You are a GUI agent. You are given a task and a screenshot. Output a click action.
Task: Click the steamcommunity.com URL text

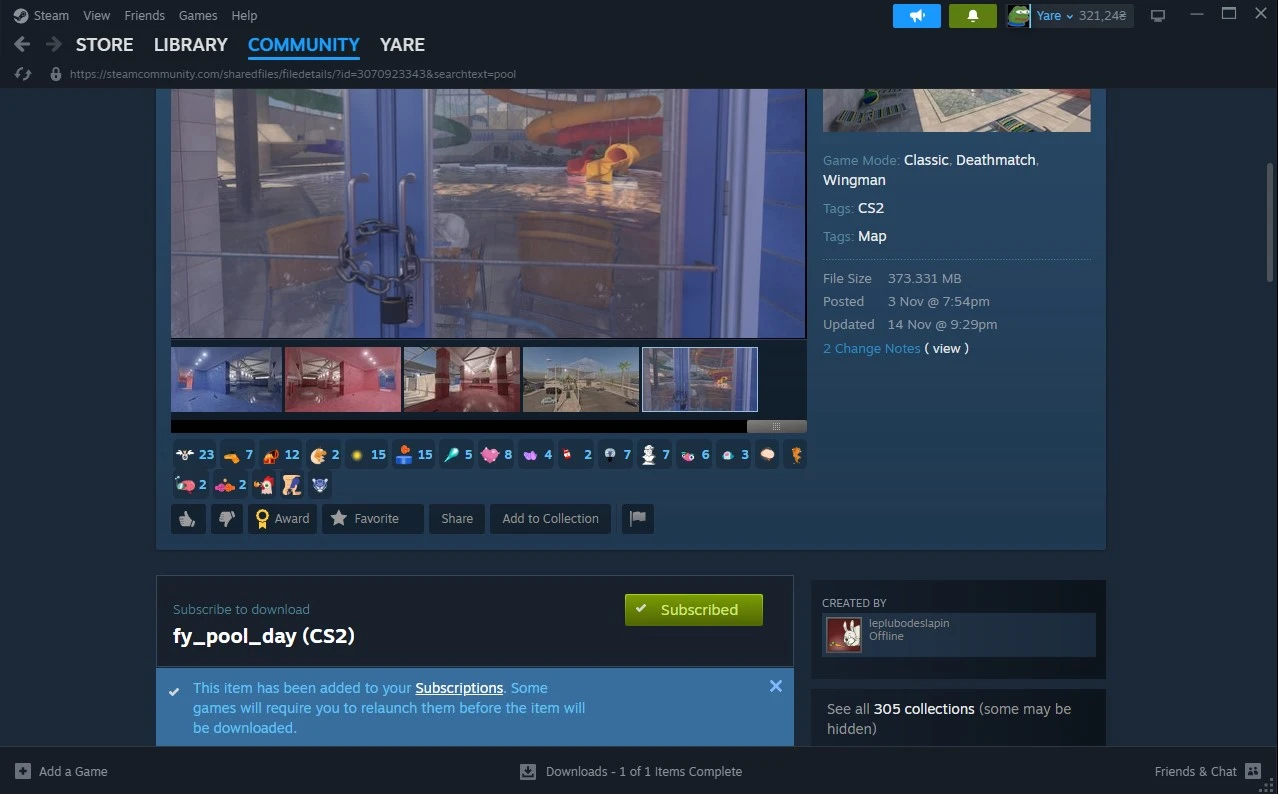[x=292, y=74]
